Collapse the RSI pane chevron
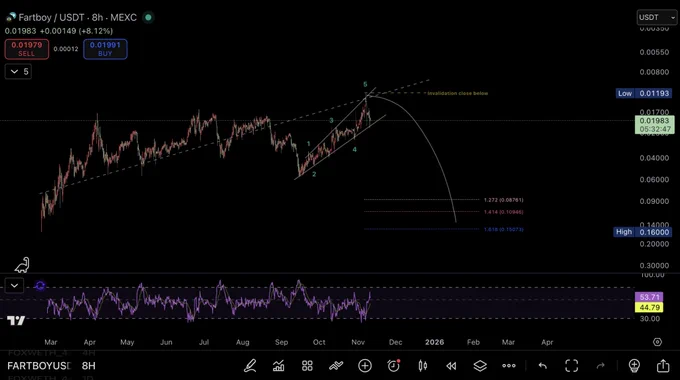This screenshot has width=680, height=380. click(14, 285)
